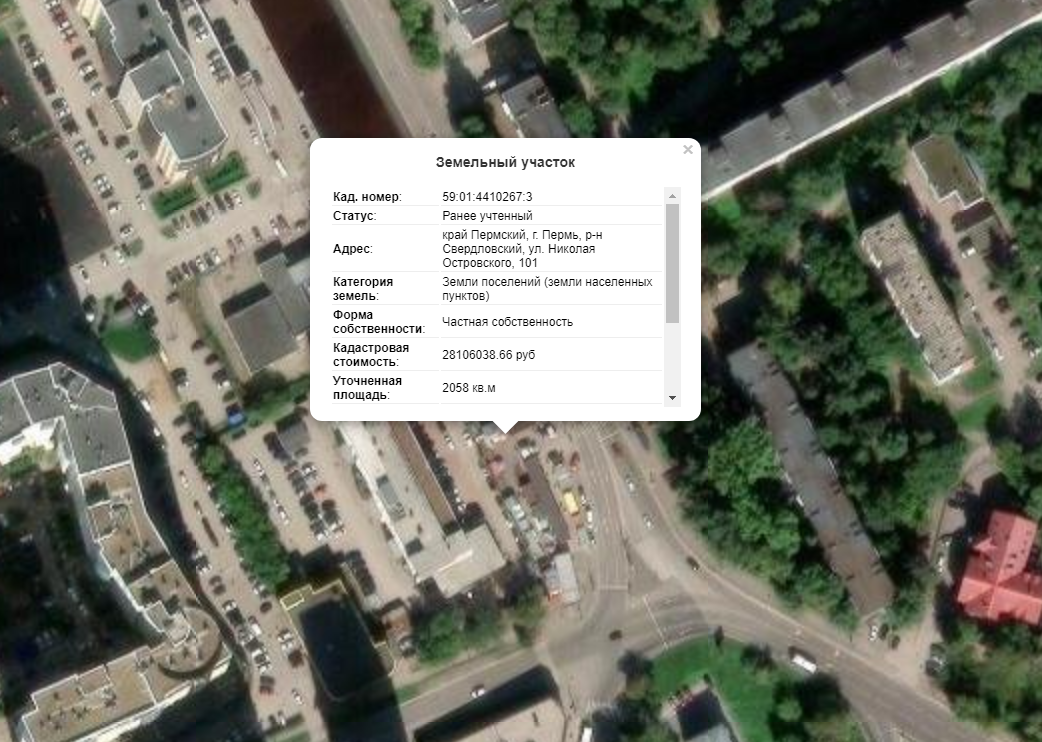Click the Уточненная площадь field label
Screen dimensions: 1042x742
click(368, 387)
